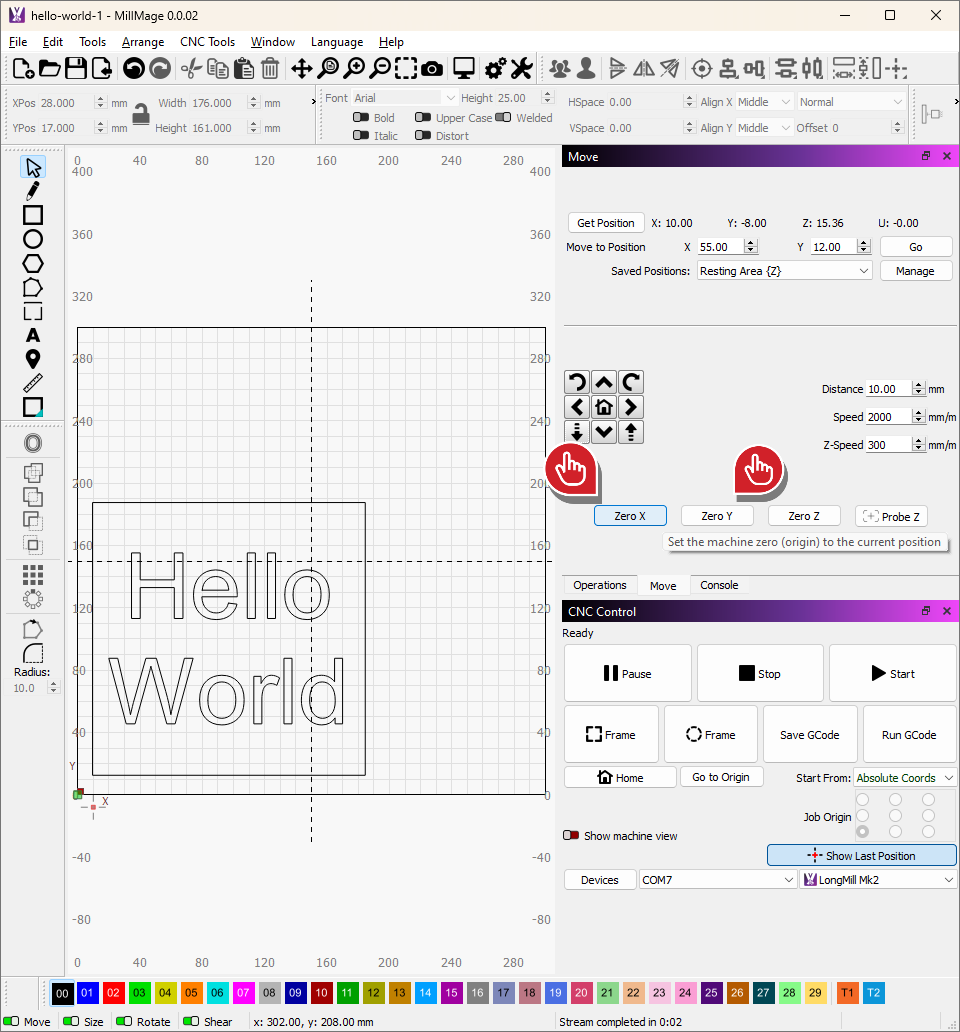This screenshot has width=960, height=1032.
Task: Pick the red 02 layer swatch
Action: [x=113, y=993]
